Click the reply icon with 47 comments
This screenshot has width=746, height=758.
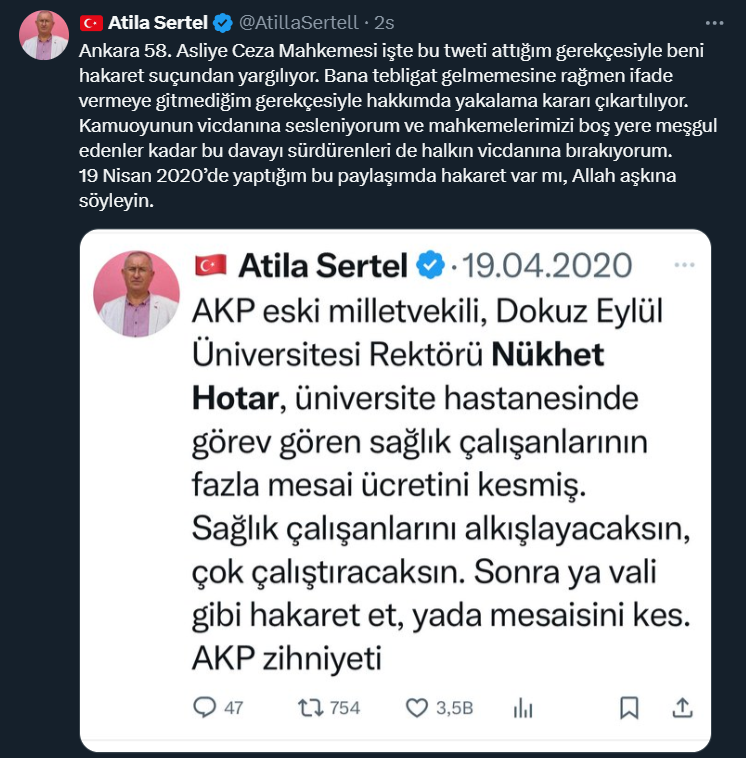[x=205, y=707]
